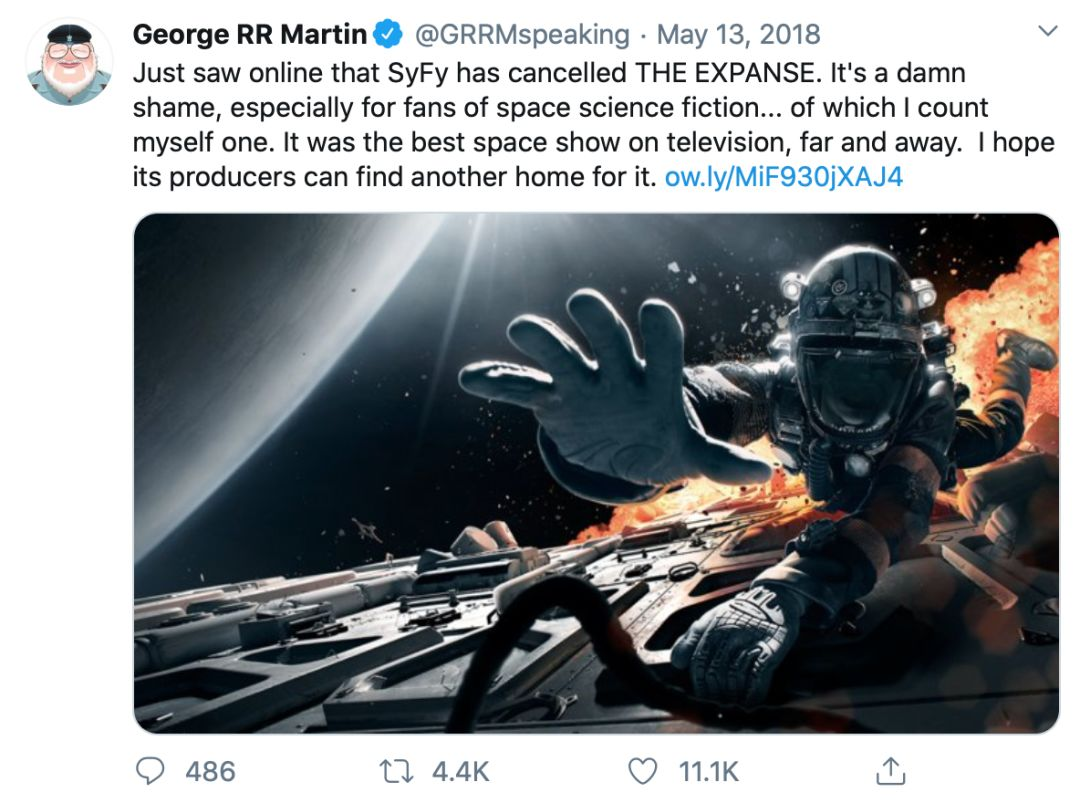
Task: Click the May 13, 2018 timestamp
Action: 738,35
